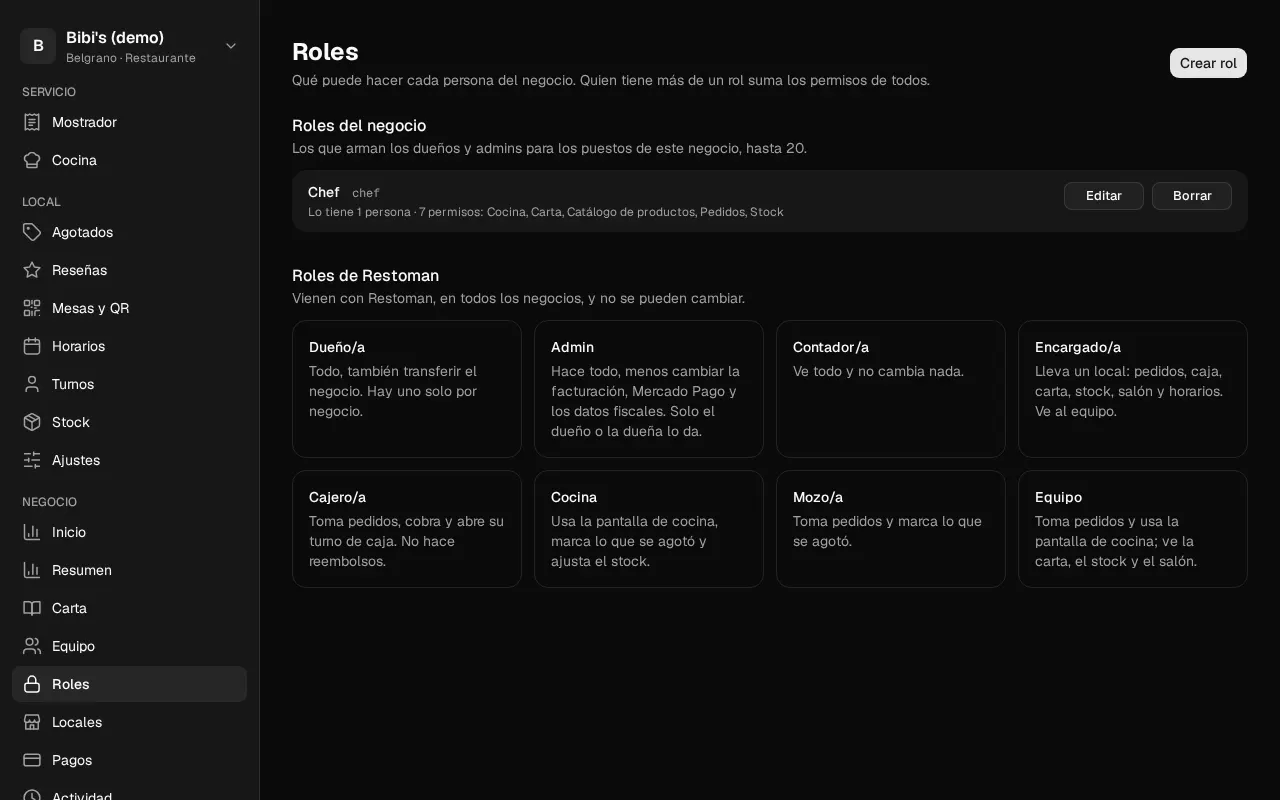Click the Equipo people icon in sidebar

pyautogui.click(x=32, y=646)
